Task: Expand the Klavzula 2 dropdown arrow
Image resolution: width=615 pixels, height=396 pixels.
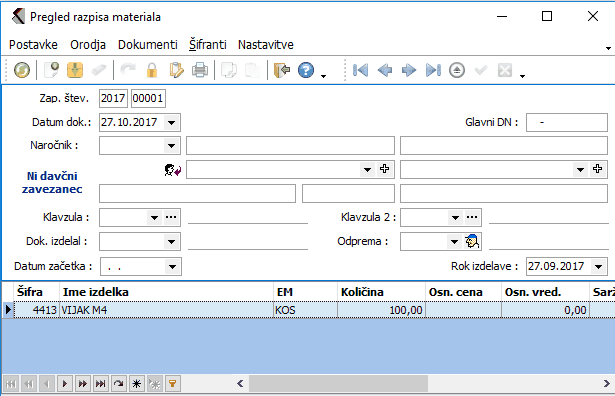Action: click(455, 218)
